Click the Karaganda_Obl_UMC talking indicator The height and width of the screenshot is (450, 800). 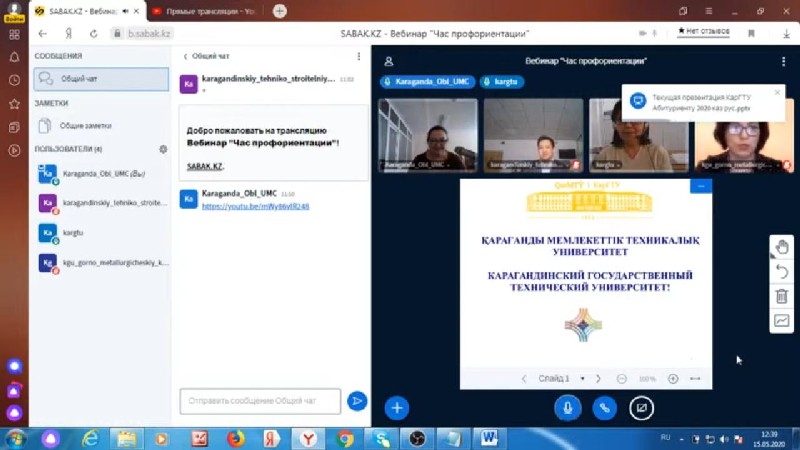[x=428, y=82]
